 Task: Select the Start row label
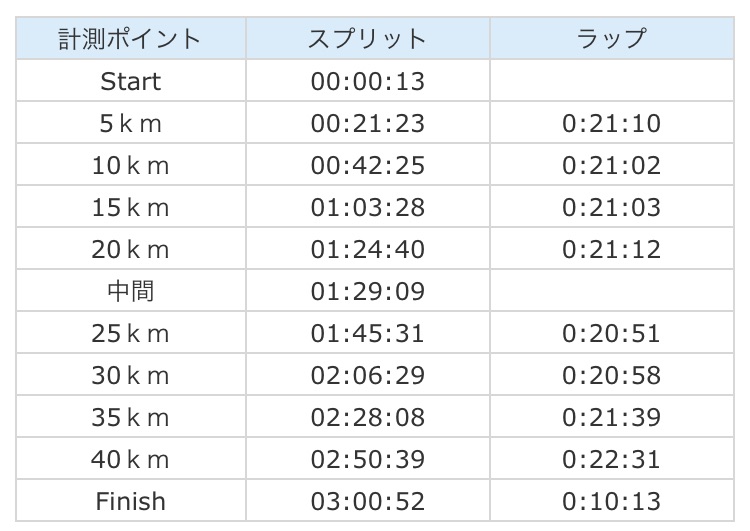130,81
